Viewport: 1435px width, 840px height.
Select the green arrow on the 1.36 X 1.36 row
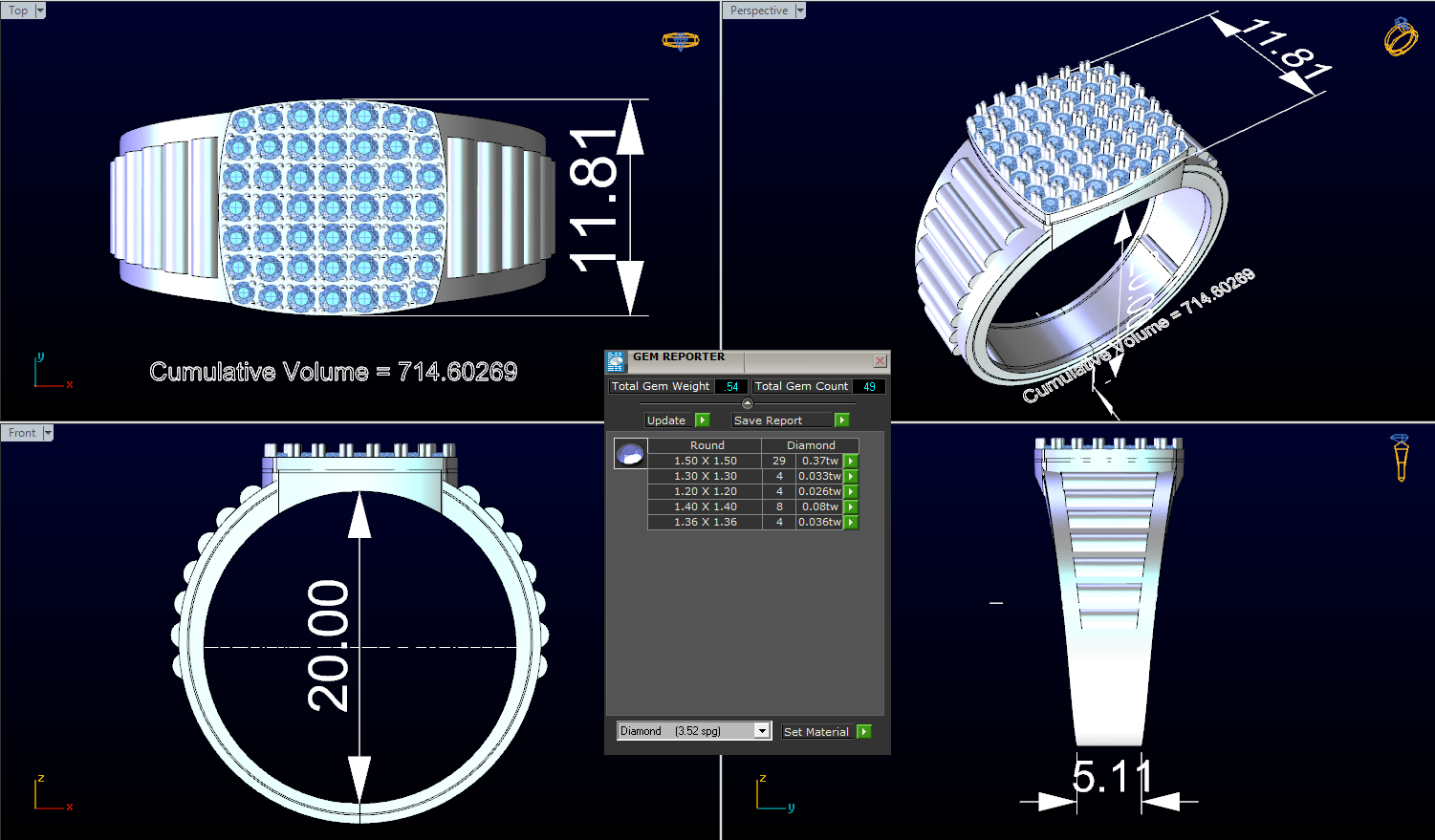point(850,522)
